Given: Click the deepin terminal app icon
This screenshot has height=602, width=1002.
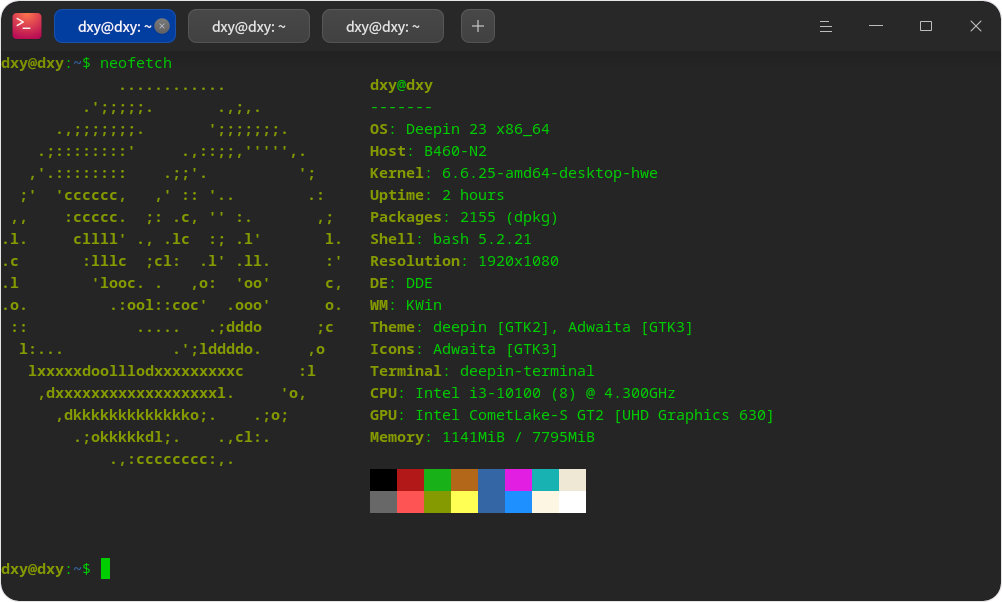Looking at the screenshot, I should pos(27,26).
